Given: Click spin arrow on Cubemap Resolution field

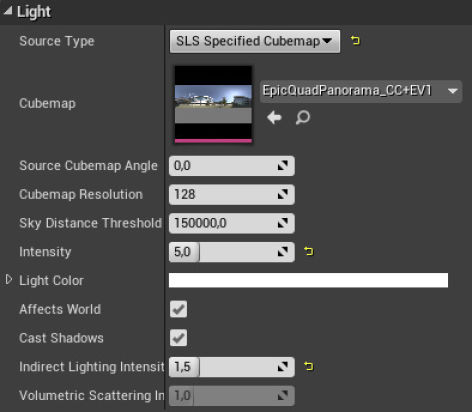Looking at the screenshot, I should pos(283,194).
